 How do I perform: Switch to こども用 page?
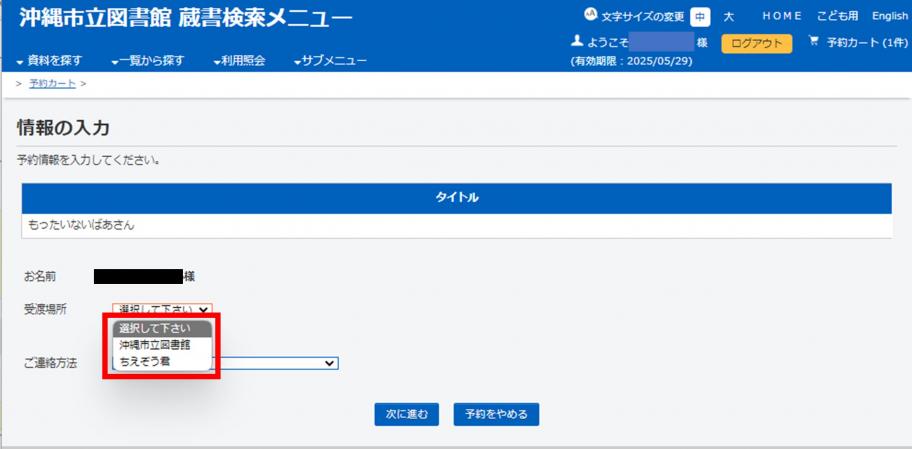(837, 16)
